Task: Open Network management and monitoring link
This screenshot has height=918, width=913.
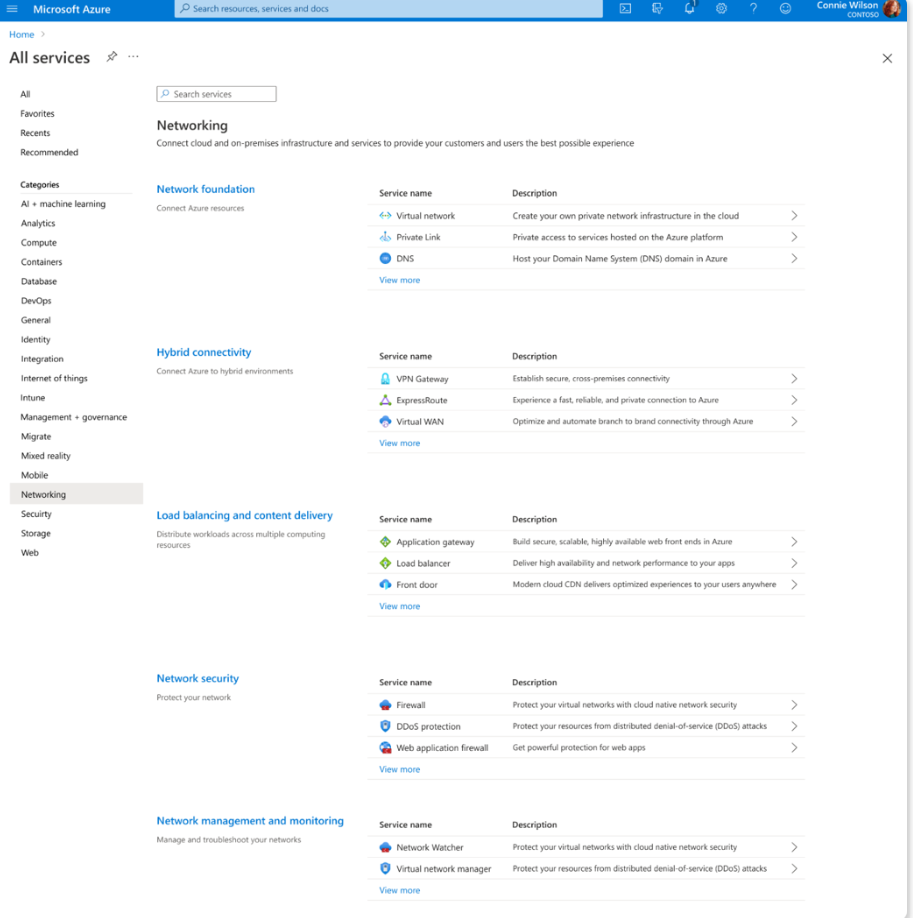Action: [x=250, y=821]
